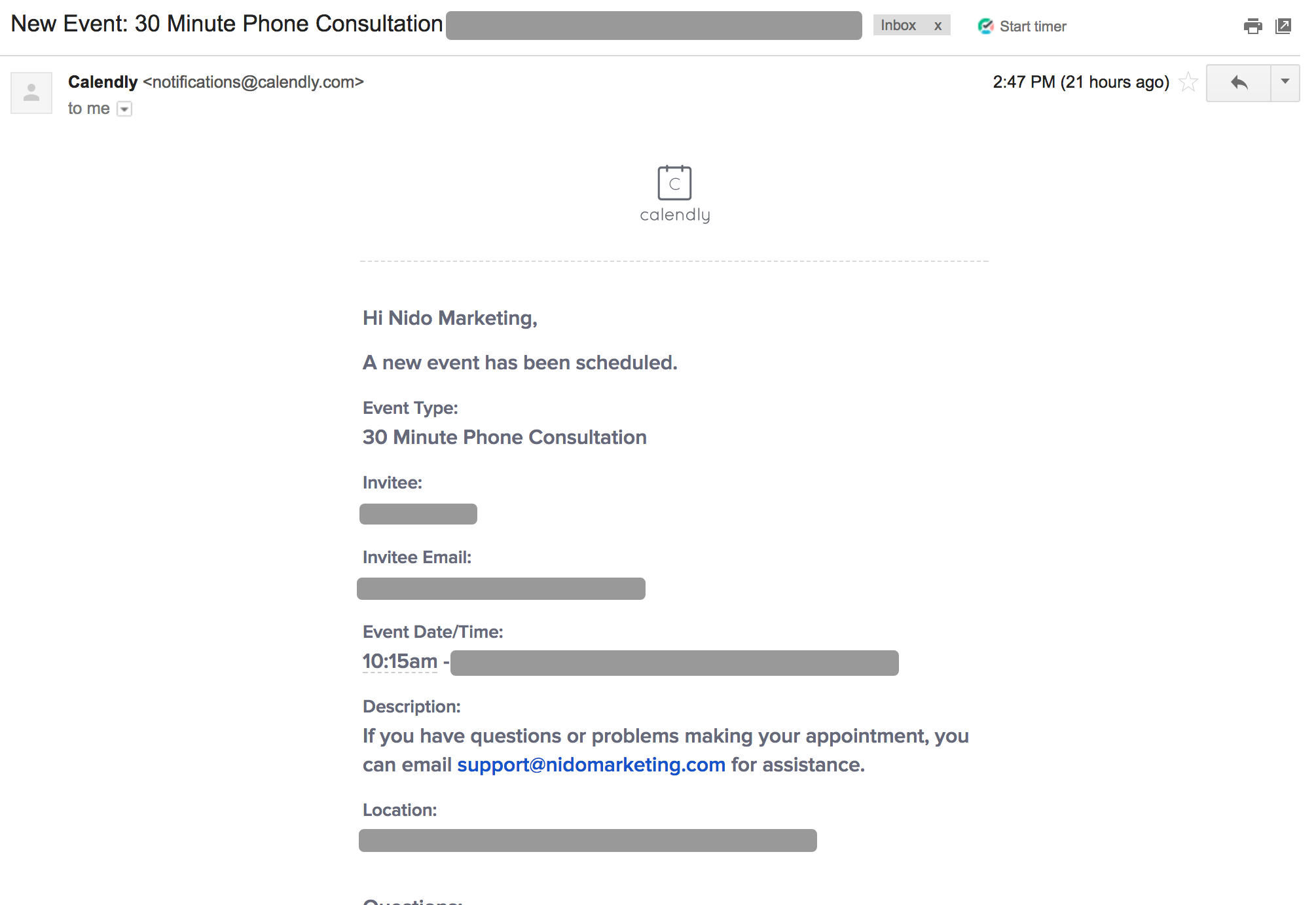Click the Calendly calendar logo icon
Viewport: 1316px width, 905px height.
point(674,183)
